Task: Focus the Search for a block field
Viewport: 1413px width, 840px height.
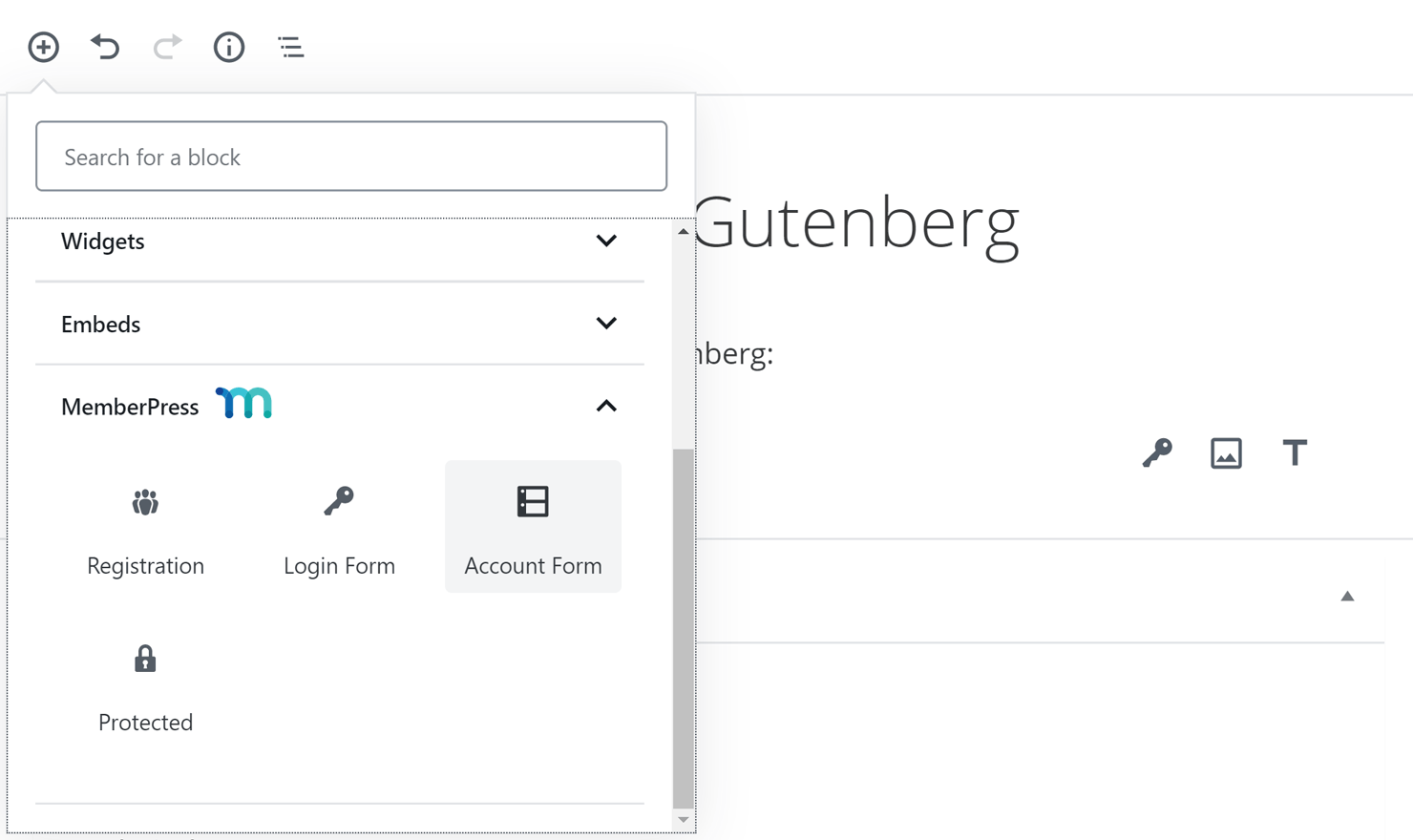Action: (x=351, y=157)
